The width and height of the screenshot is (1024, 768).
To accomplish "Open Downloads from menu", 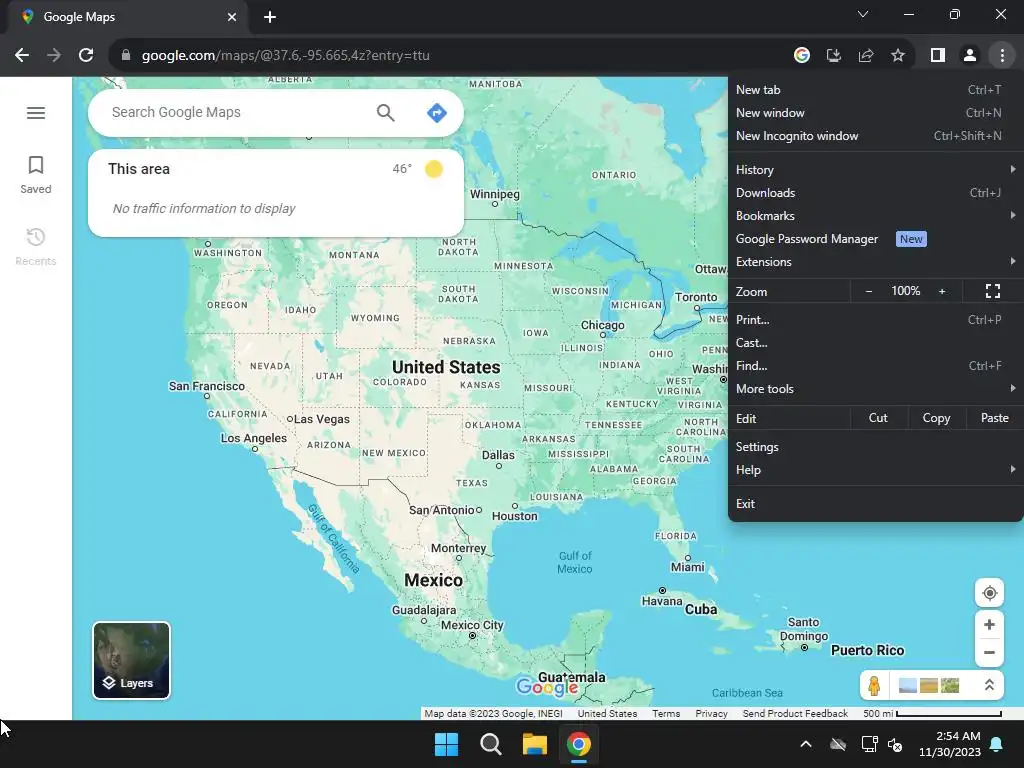I will point(875,193).
